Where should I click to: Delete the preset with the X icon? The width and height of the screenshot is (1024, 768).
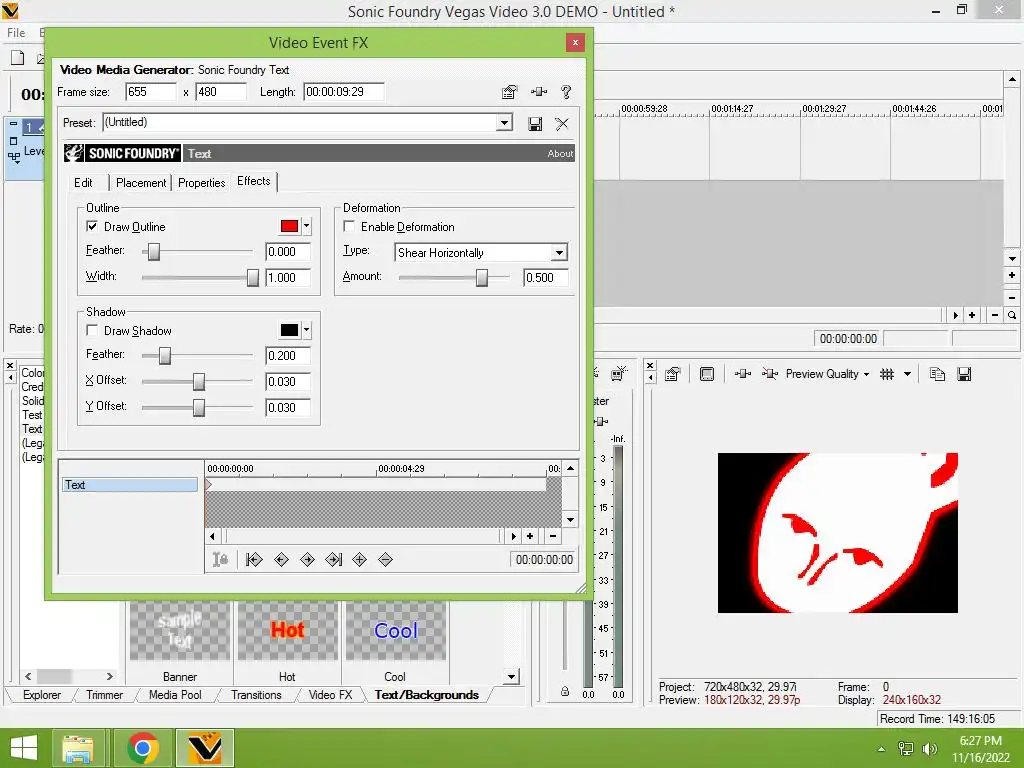pos(562,123)
